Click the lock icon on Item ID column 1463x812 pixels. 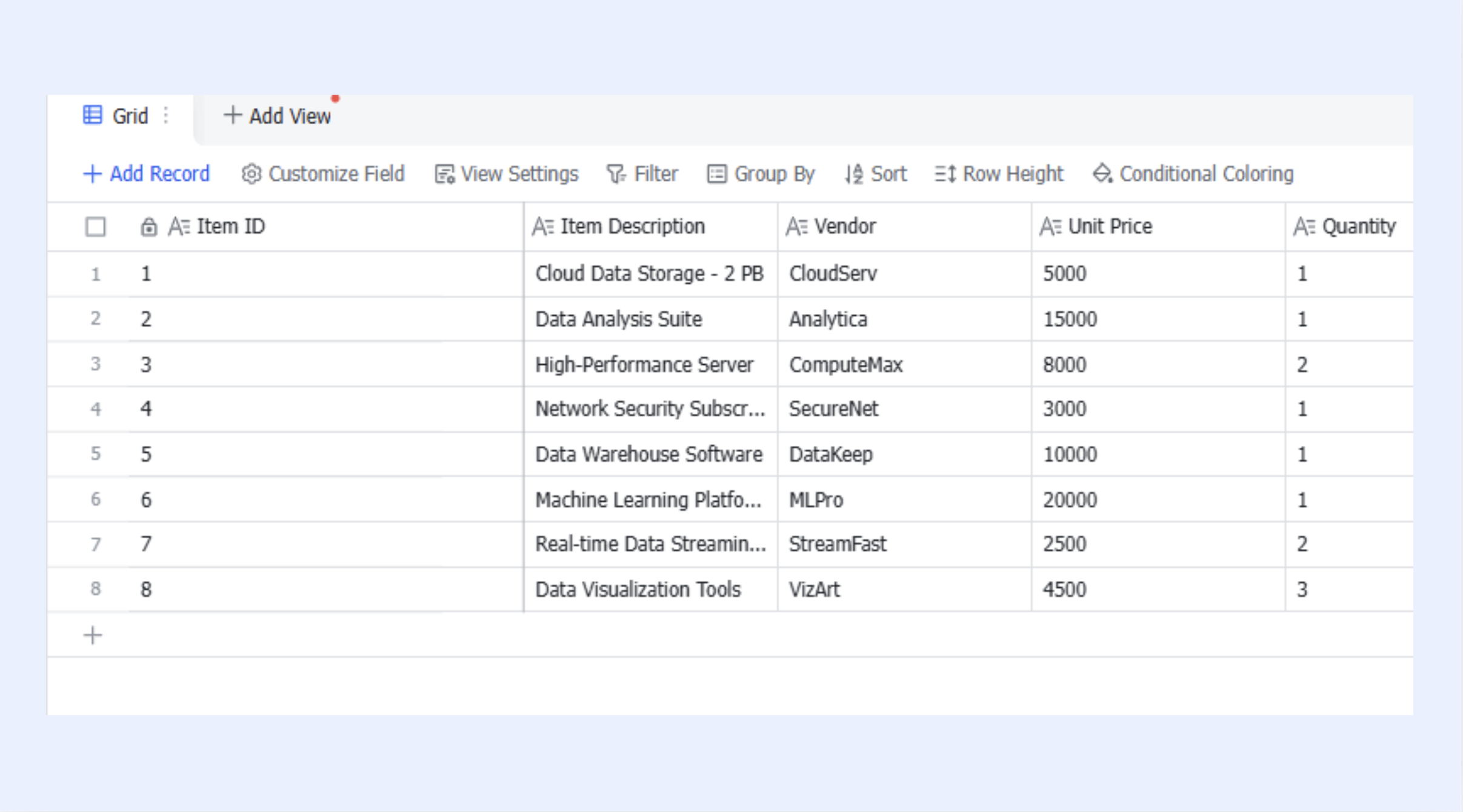pyautogui.click(x=148, y=227)
